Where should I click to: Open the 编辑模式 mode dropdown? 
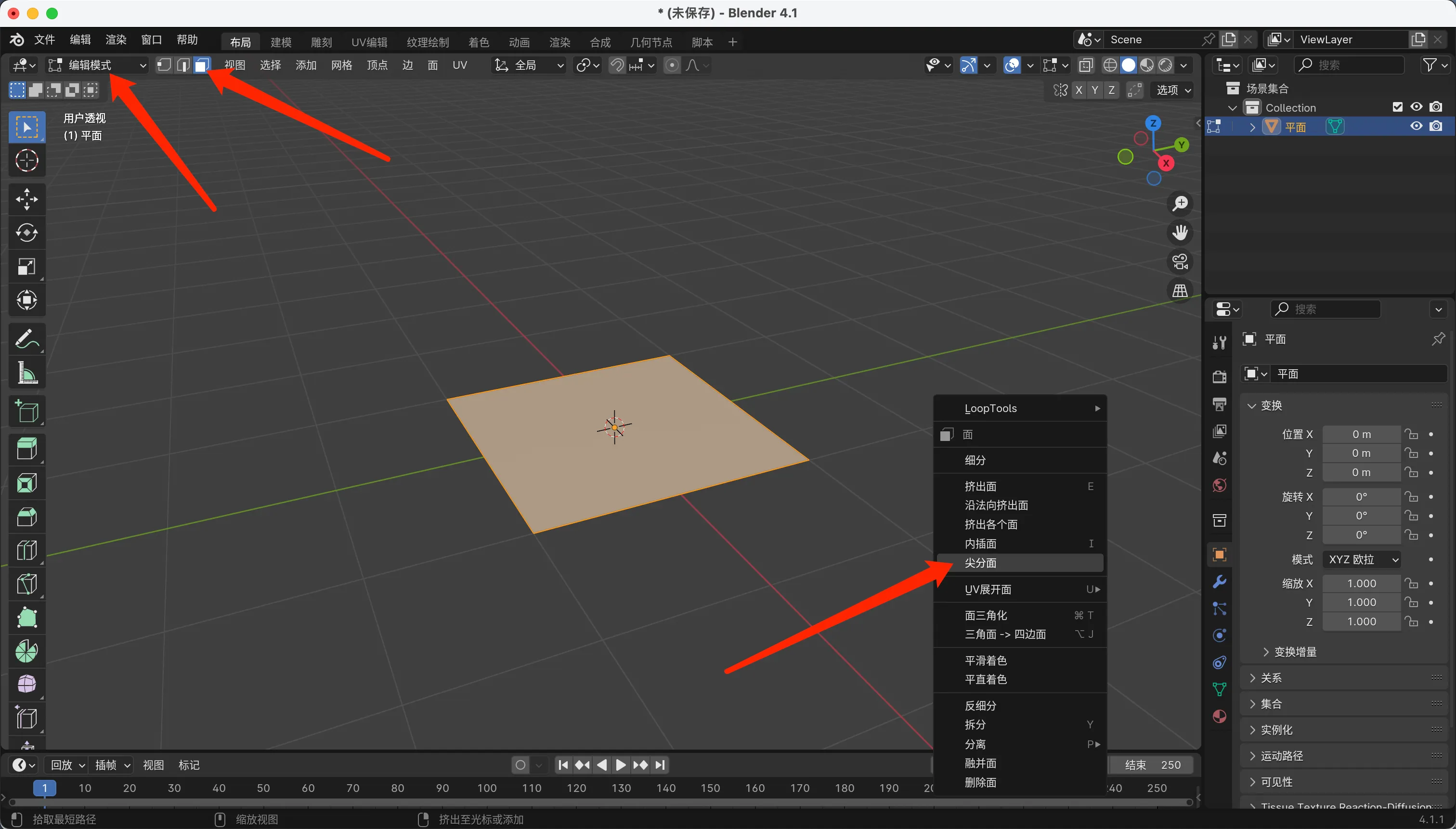[97, 65]
